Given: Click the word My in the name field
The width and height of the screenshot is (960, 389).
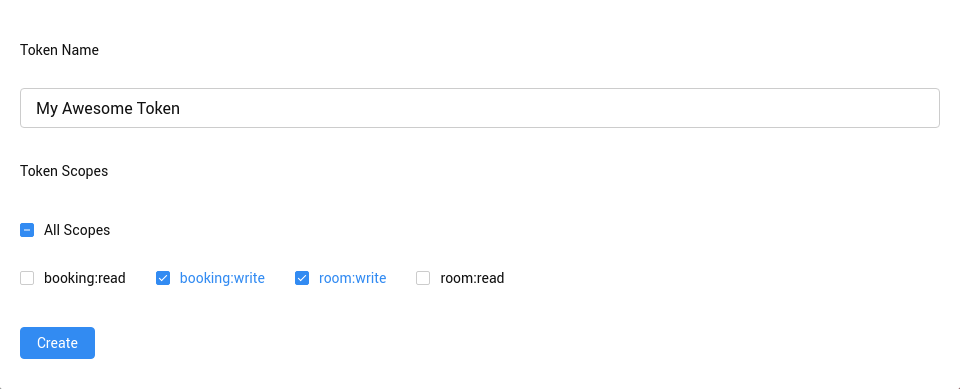Looking at the screenshot, I should (x=47, y=109).
